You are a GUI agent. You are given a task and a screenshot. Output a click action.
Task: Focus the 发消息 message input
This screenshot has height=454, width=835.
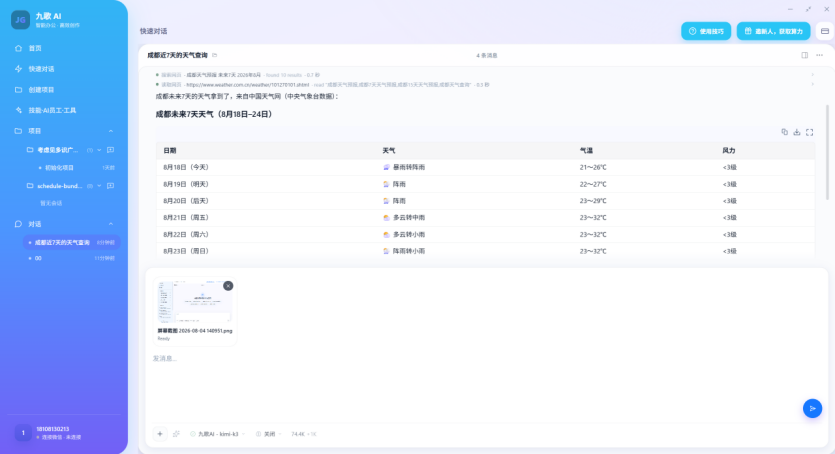(485, 358)
